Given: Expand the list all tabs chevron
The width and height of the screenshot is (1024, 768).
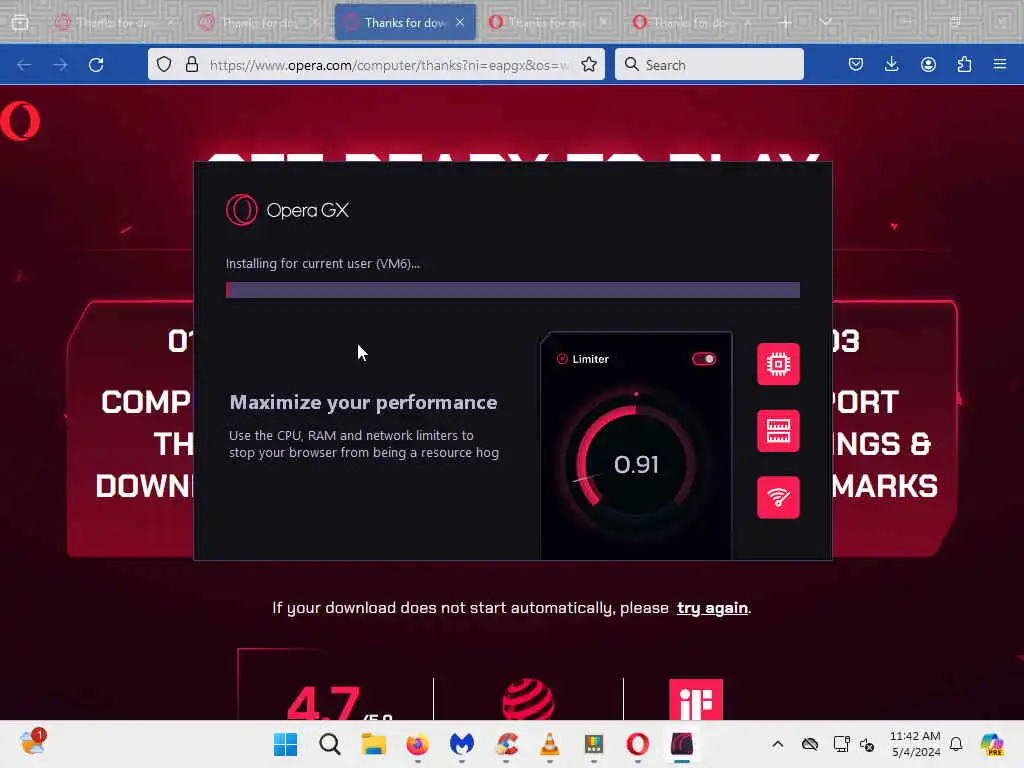Looking at the screenshot, I should pyautogui.click(x=825, y=22).
